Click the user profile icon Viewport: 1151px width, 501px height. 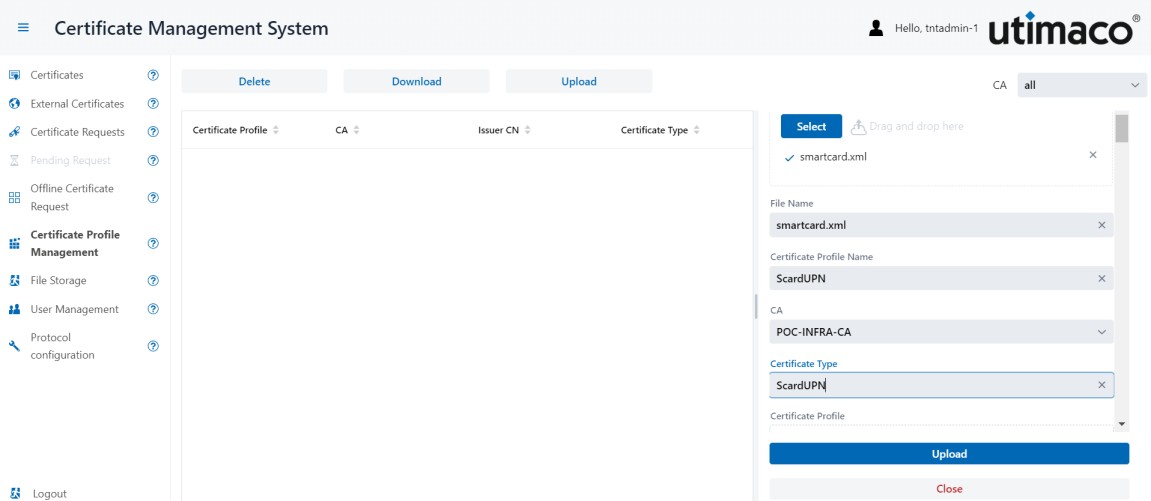point(876,28)
